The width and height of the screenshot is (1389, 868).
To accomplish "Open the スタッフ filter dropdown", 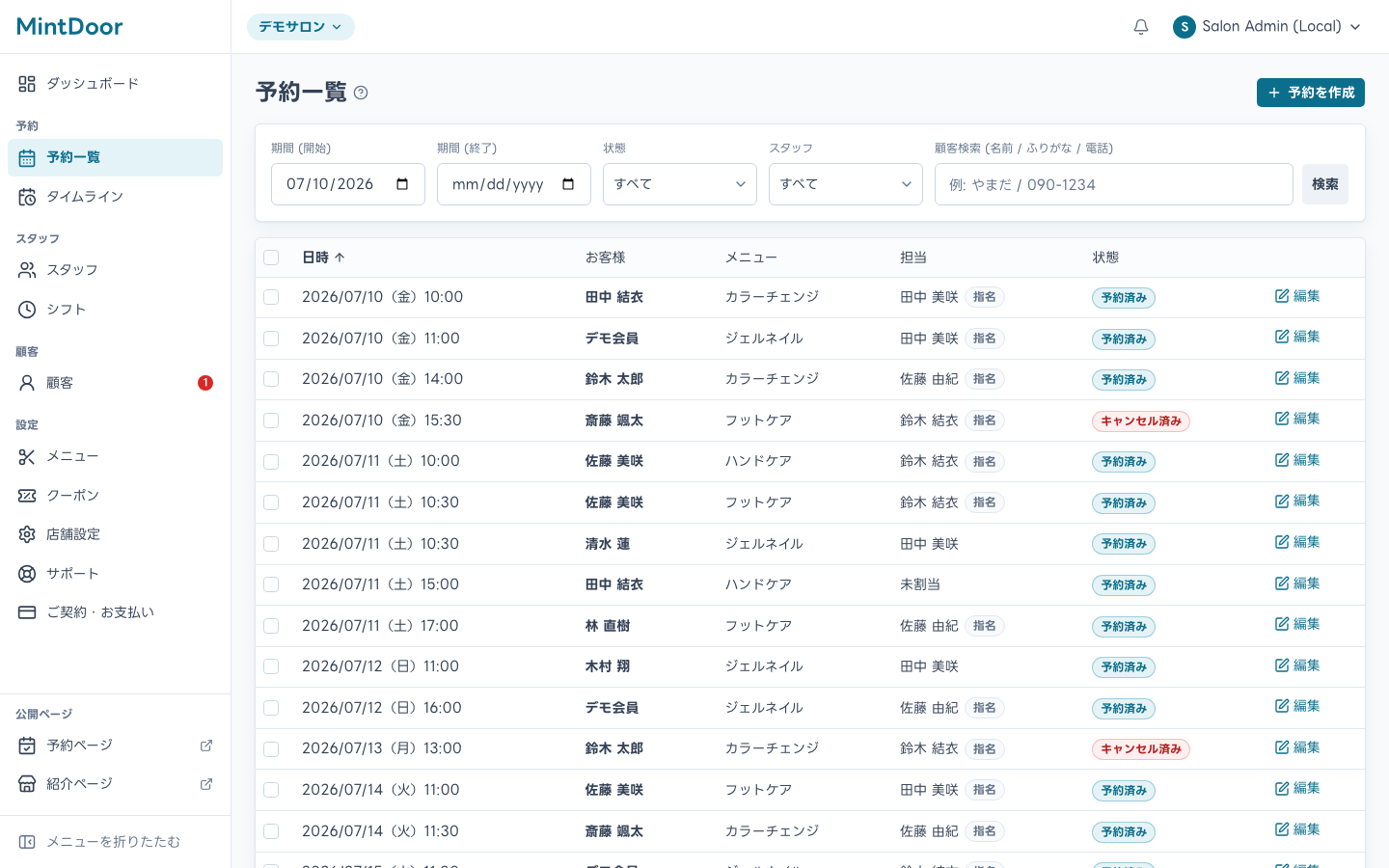I will (846, 184).
